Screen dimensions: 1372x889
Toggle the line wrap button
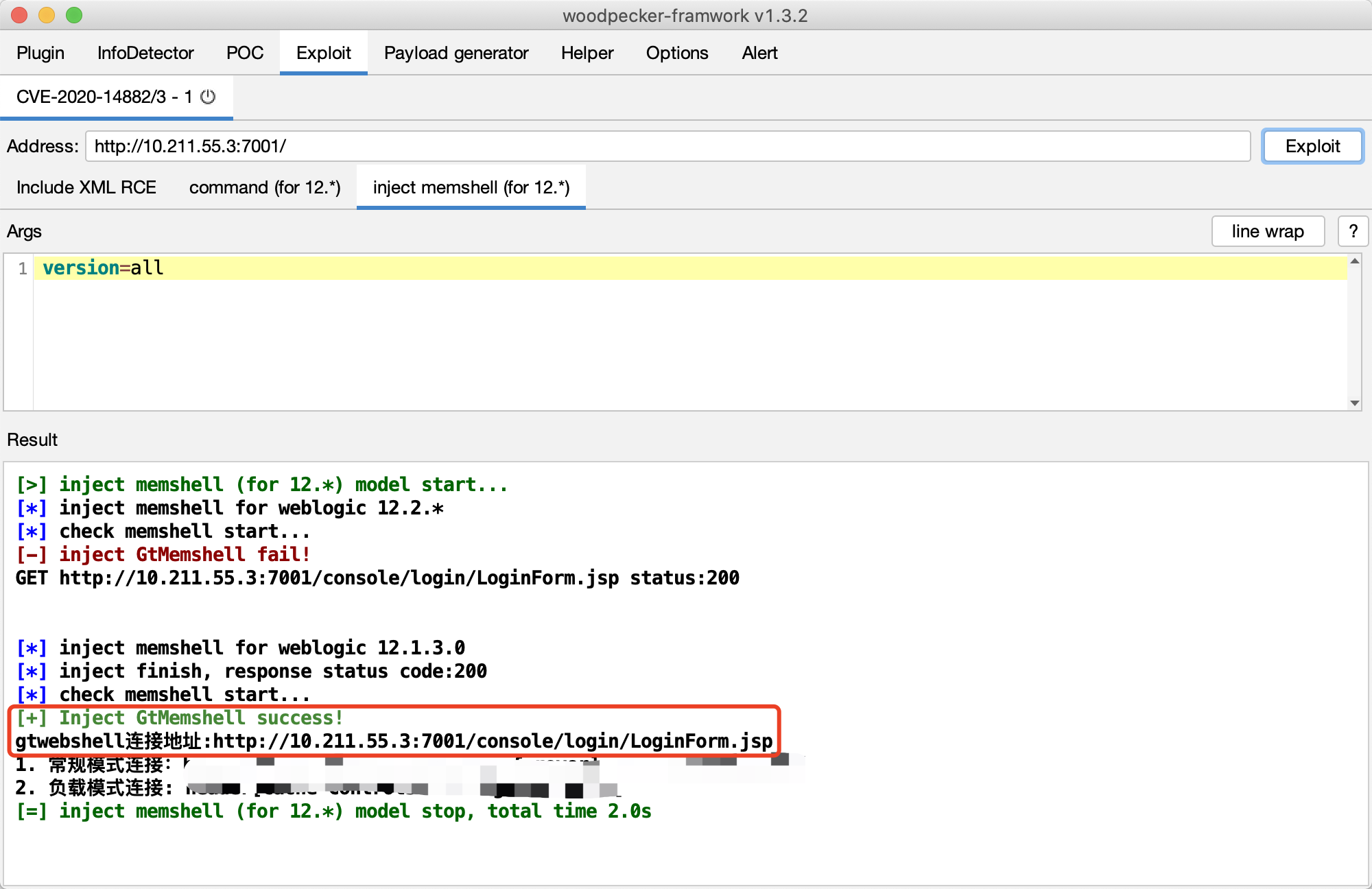(x=1267, y=231)
